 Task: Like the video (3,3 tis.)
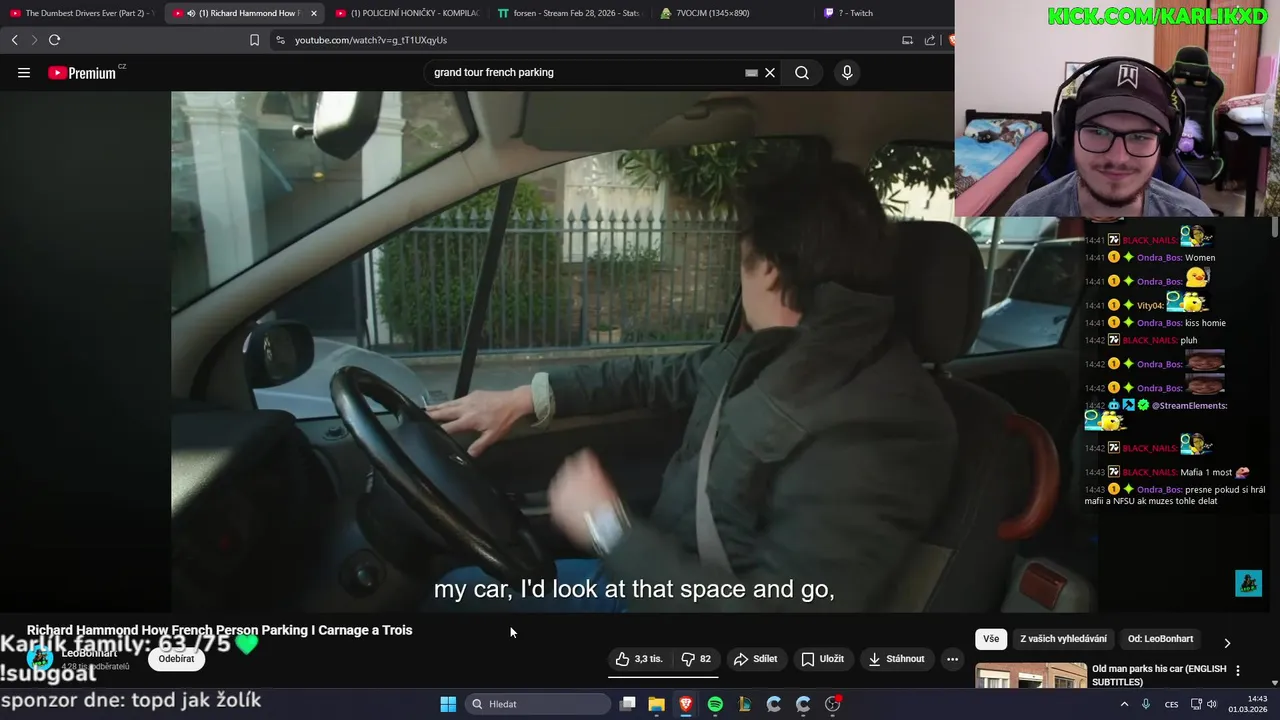tap(640, 659)
